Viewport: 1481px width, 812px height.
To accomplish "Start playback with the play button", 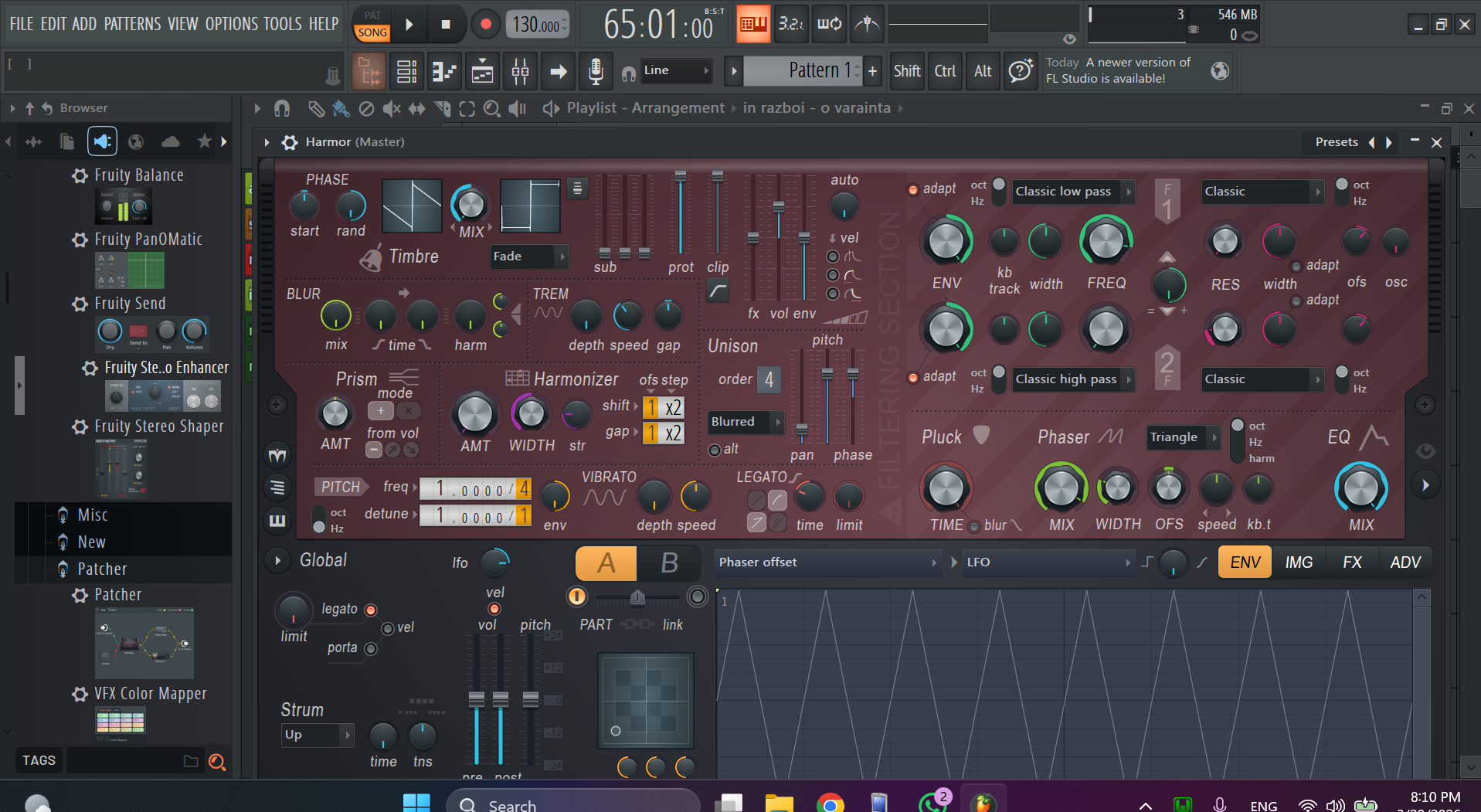I will pyautogui.click(x=409, y=24).
